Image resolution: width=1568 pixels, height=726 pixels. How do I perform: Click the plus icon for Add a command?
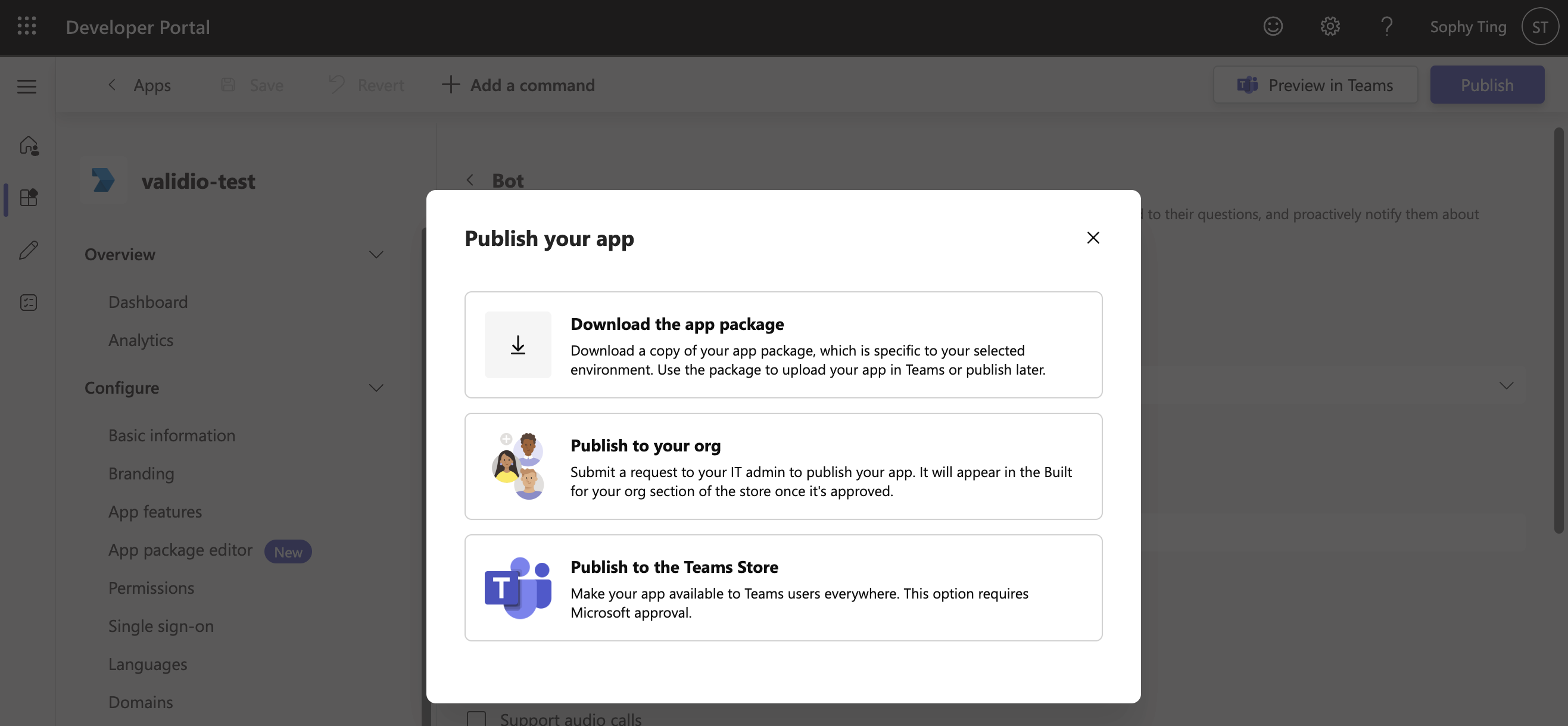450,85
